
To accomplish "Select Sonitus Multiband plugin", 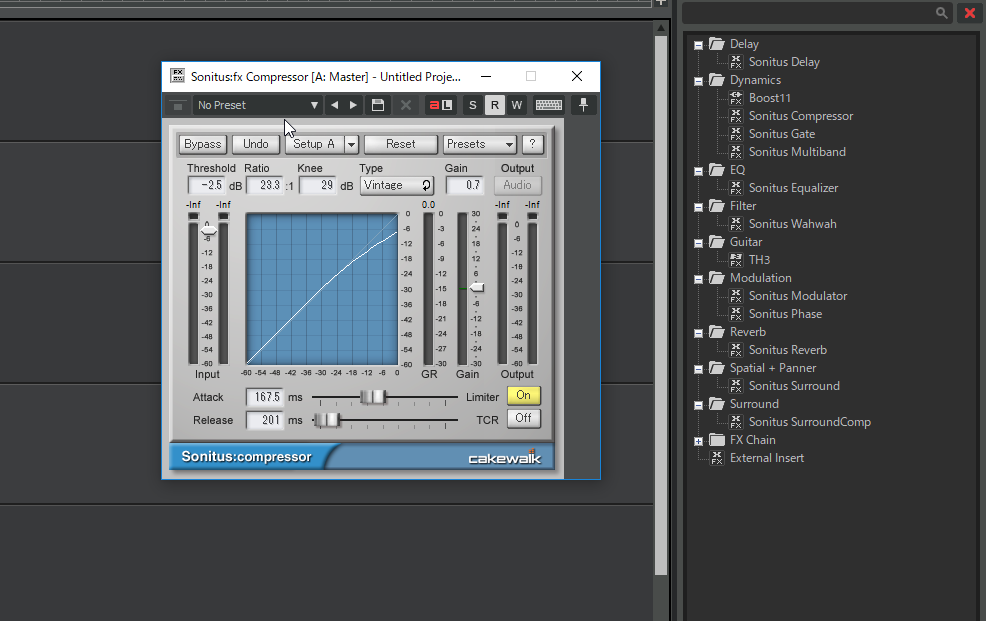I will [x=797, y=152].
